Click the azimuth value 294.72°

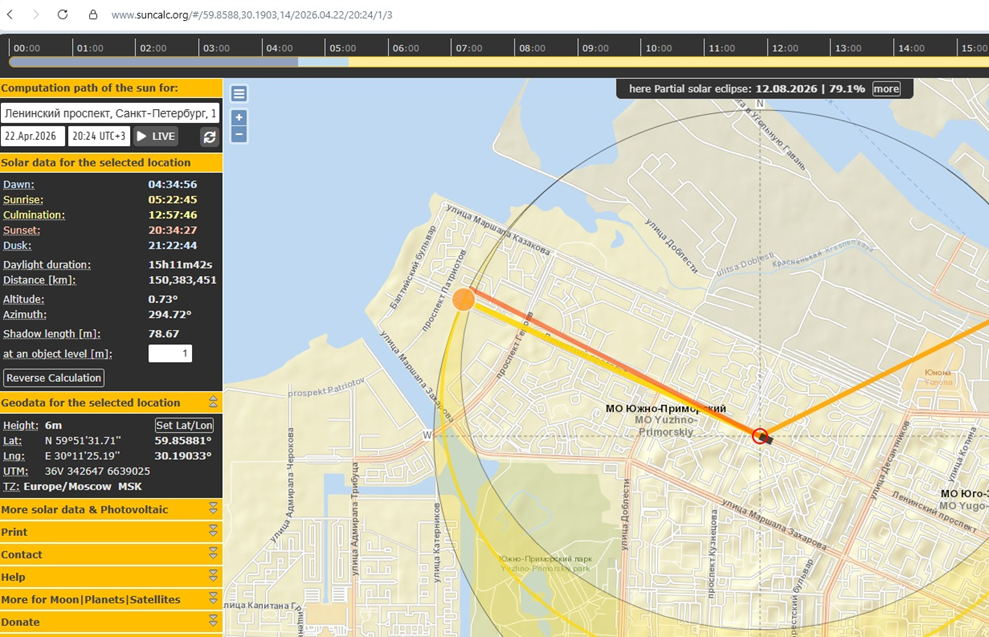pyautogui.click(x=170, y=314)
